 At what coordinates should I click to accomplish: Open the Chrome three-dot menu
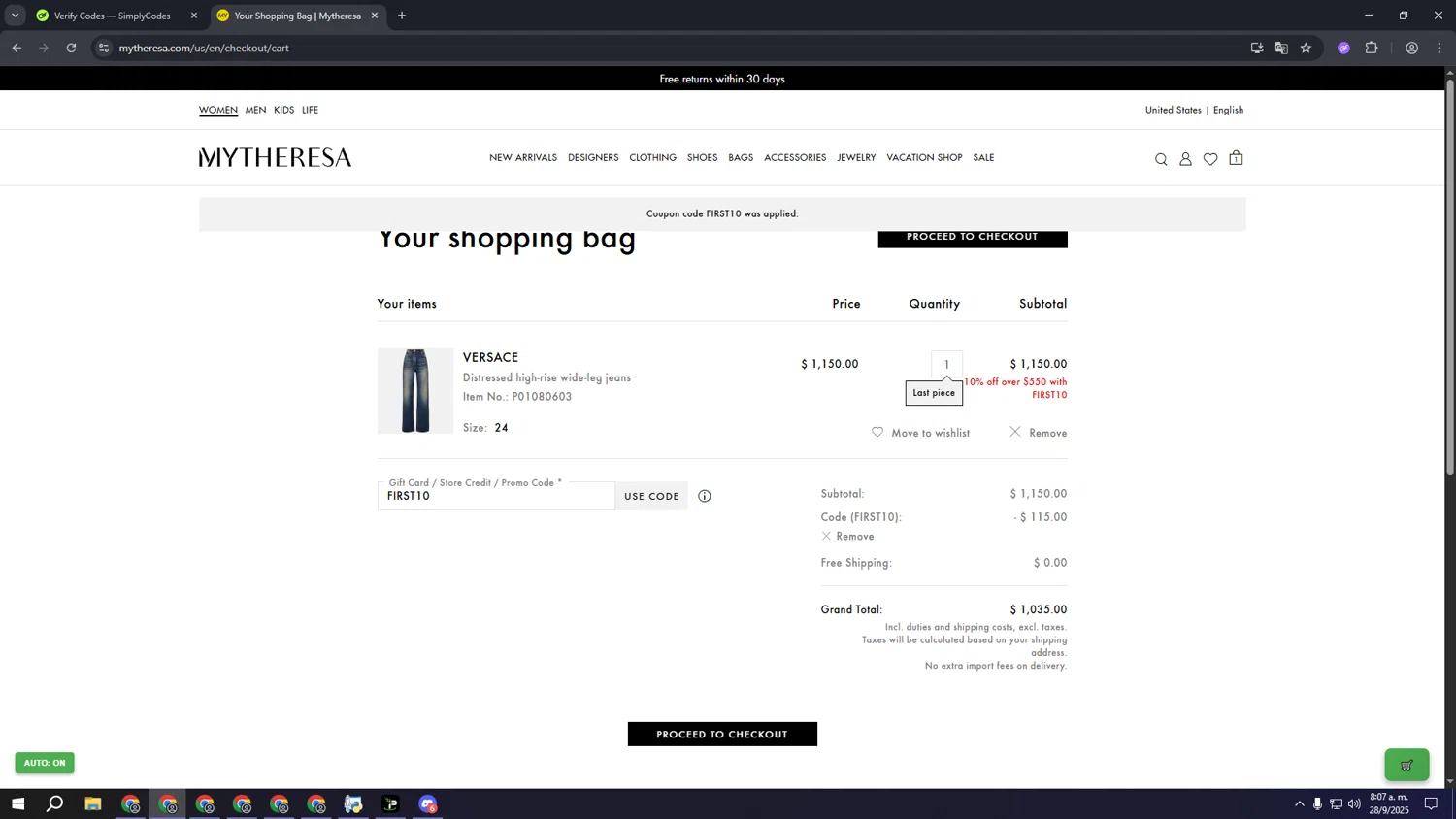click(x=1439, y=48)
